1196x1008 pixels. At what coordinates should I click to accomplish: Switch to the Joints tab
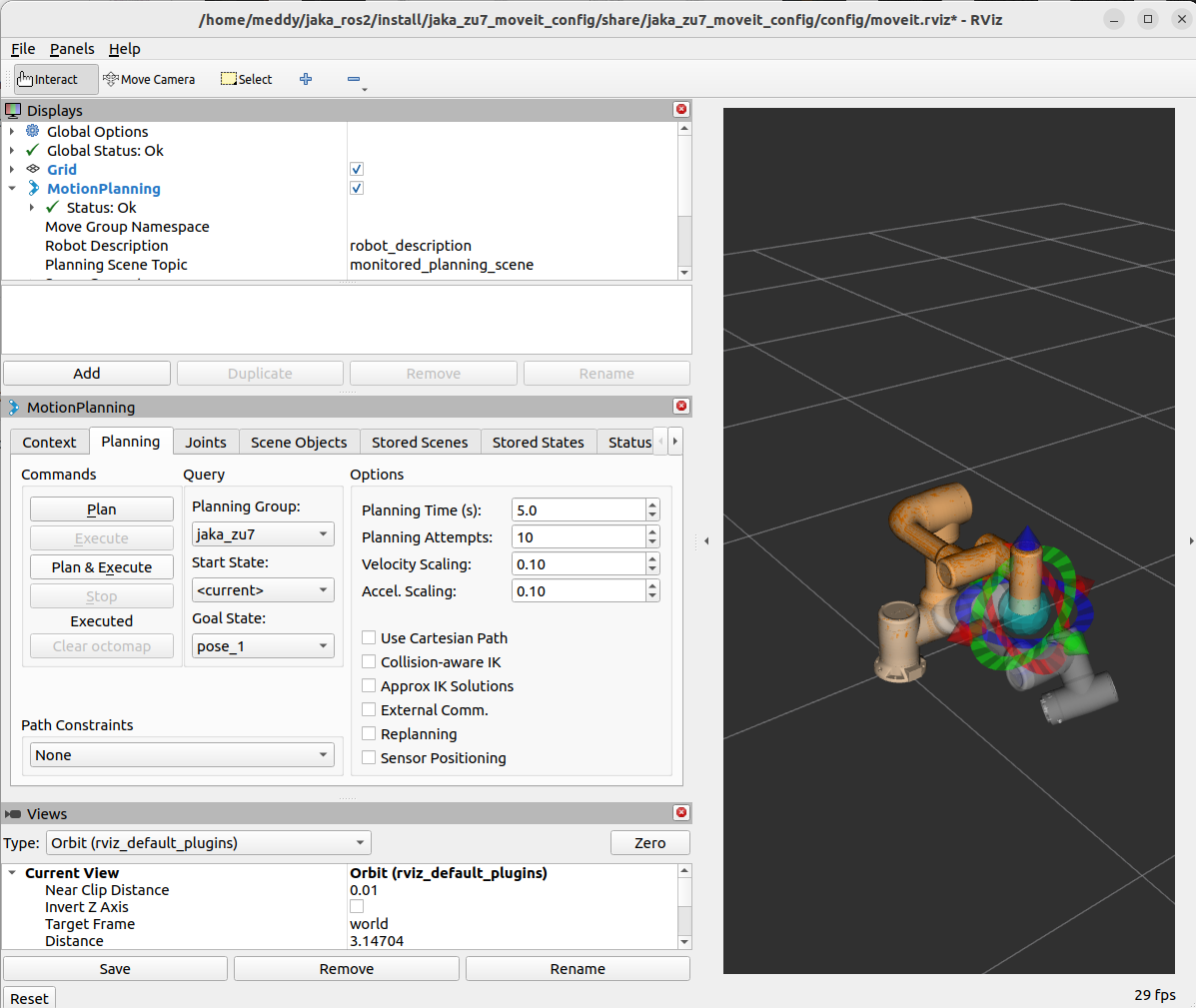(205, 441)
